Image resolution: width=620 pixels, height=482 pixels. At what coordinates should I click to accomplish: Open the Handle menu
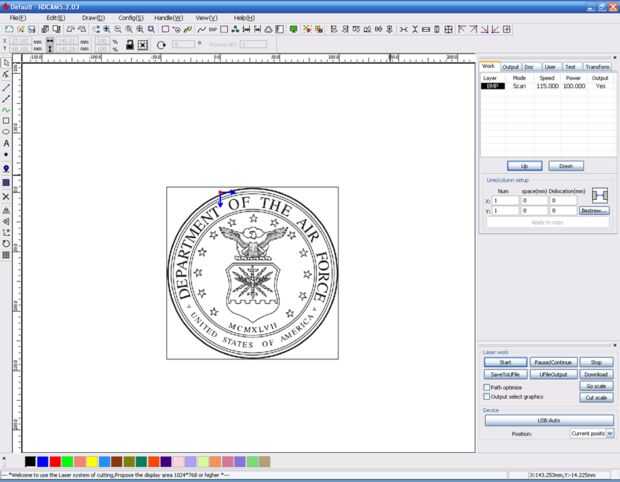click(168, 18)
